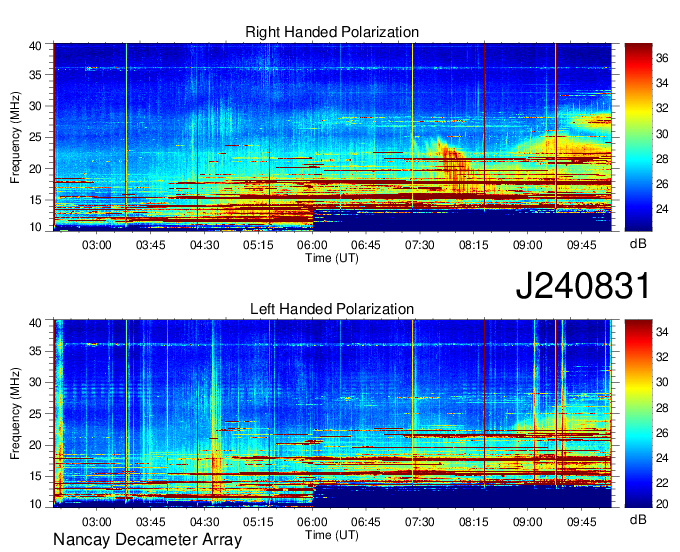Image resolution: width=680 pixels, height=552 pixels.
Task: Click 'Frequency (MHz)' axis label of Right Handed plot
Action: 15,137
